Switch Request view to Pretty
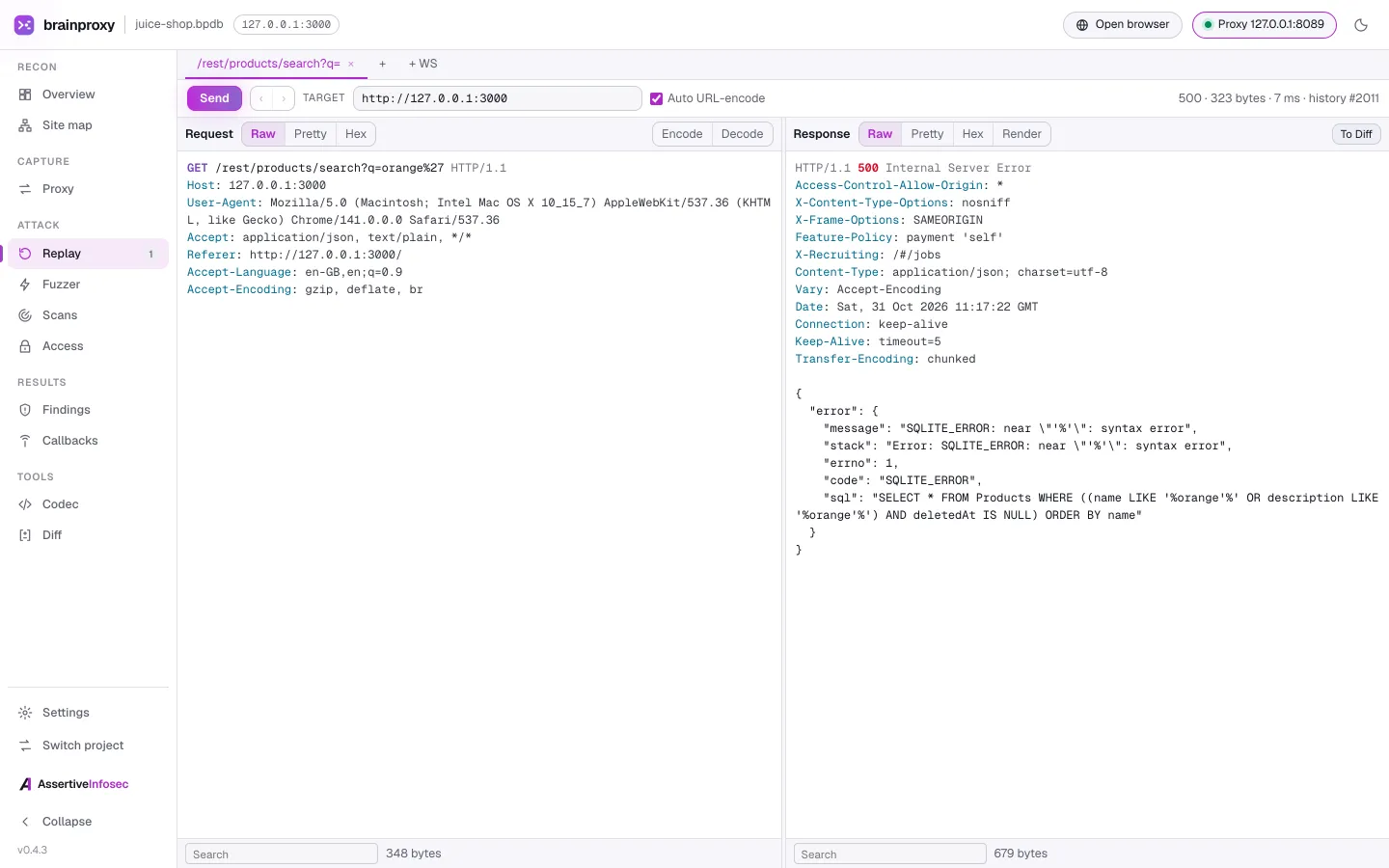Screen dimensions: 1389x868 (311, 134)
